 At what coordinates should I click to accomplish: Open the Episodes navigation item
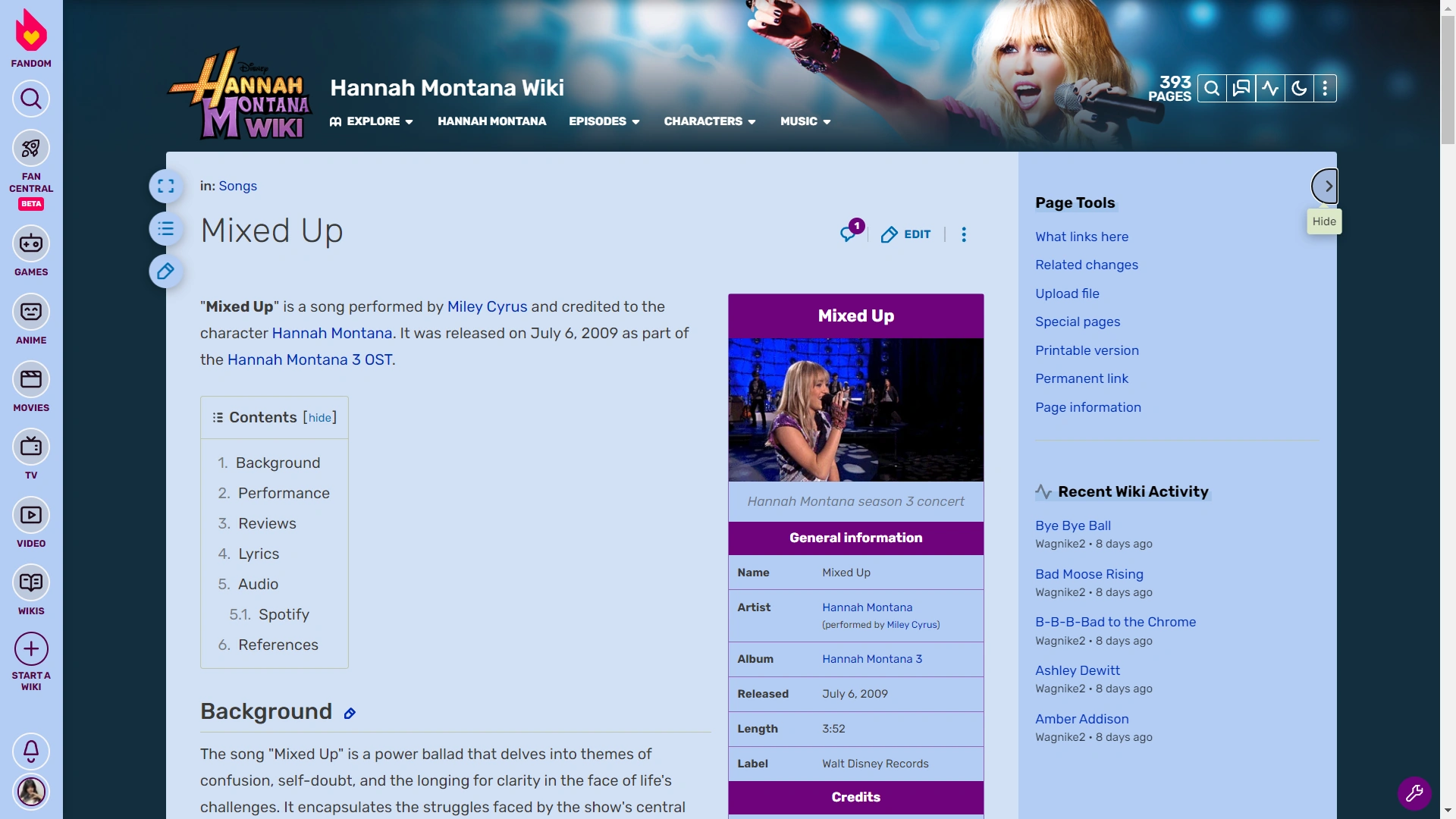click(604, 121)
